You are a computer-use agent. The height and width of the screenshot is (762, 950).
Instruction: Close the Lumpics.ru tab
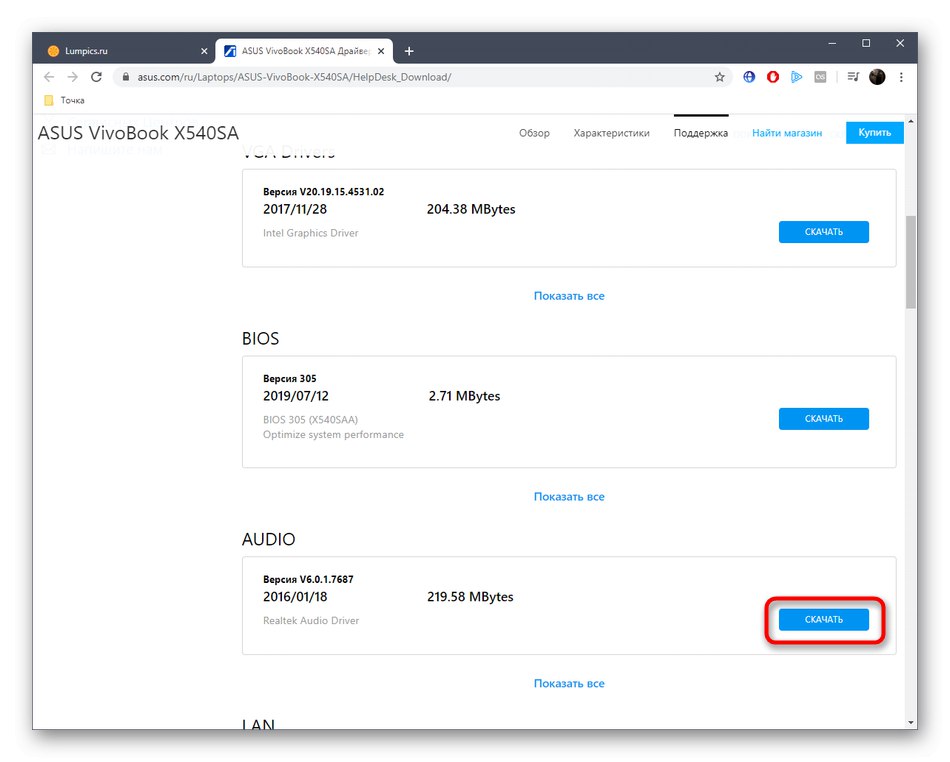pos(204,51)
